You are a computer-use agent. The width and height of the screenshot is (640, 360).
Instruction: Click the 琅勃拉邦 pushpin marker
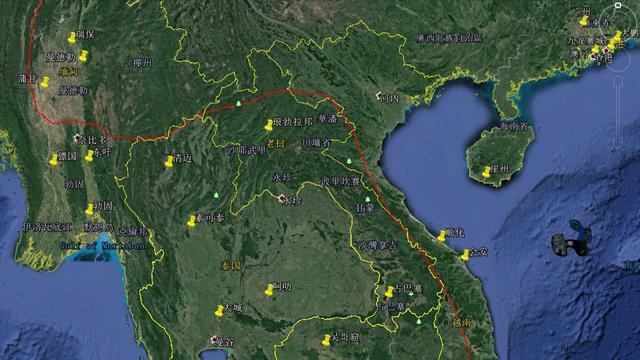coord(268,125)
